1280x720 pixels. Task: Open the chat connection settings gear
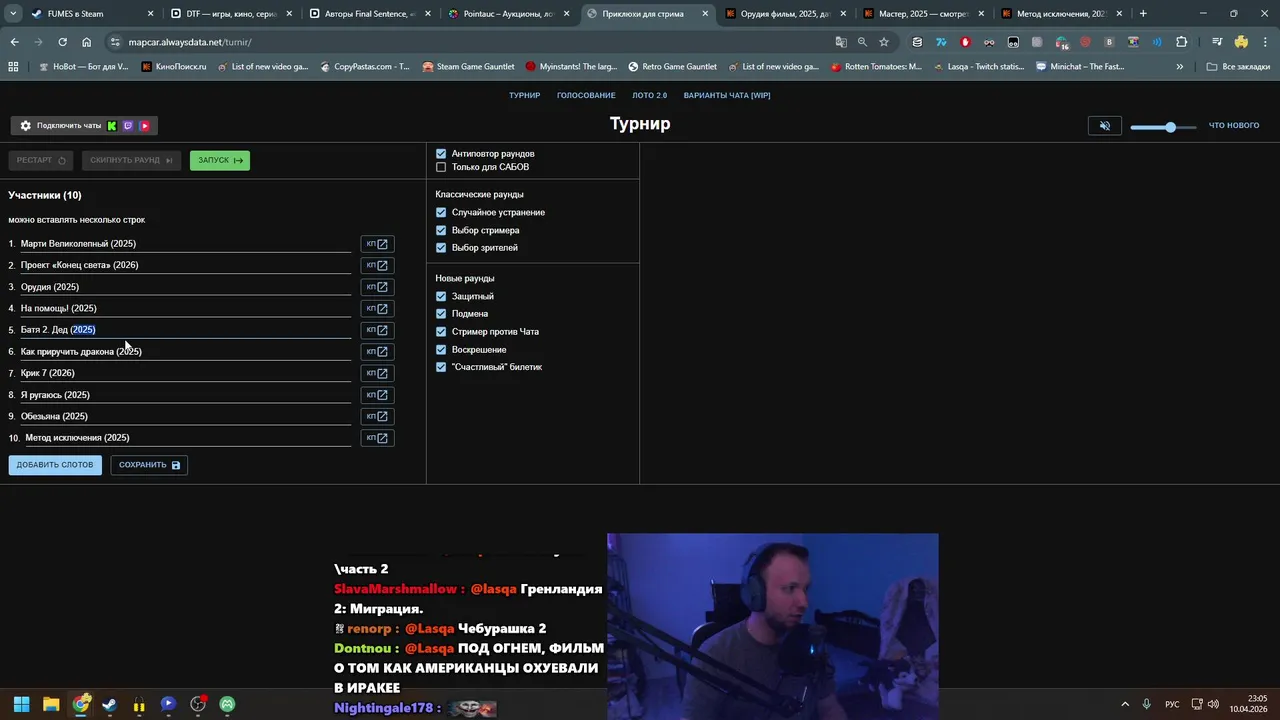(26, 126)
